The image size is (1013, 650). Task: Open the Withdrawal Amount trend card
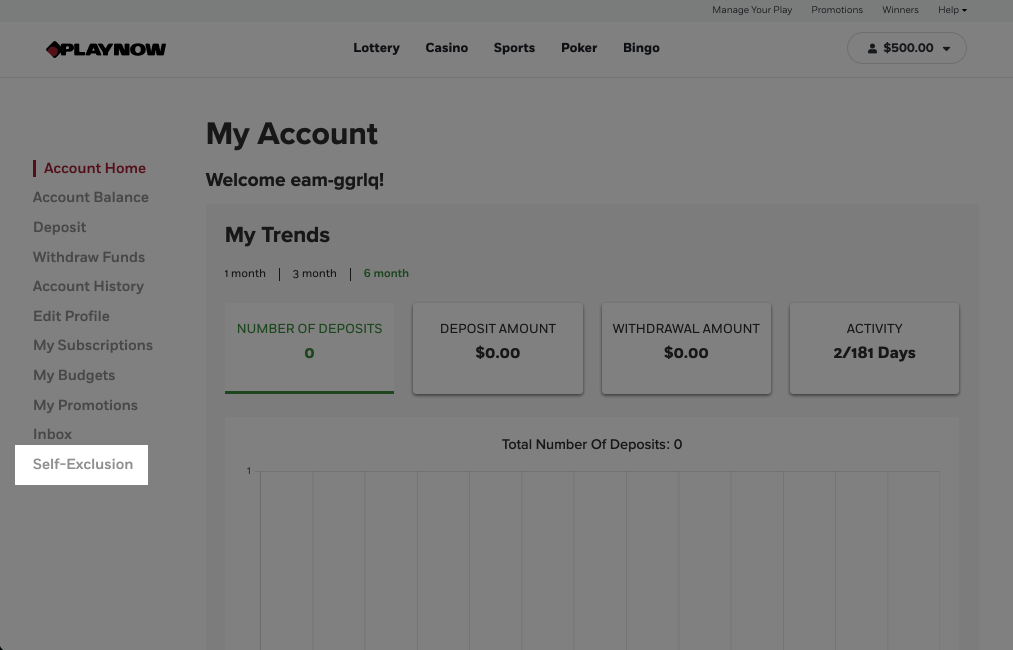(x=686, y=341)
